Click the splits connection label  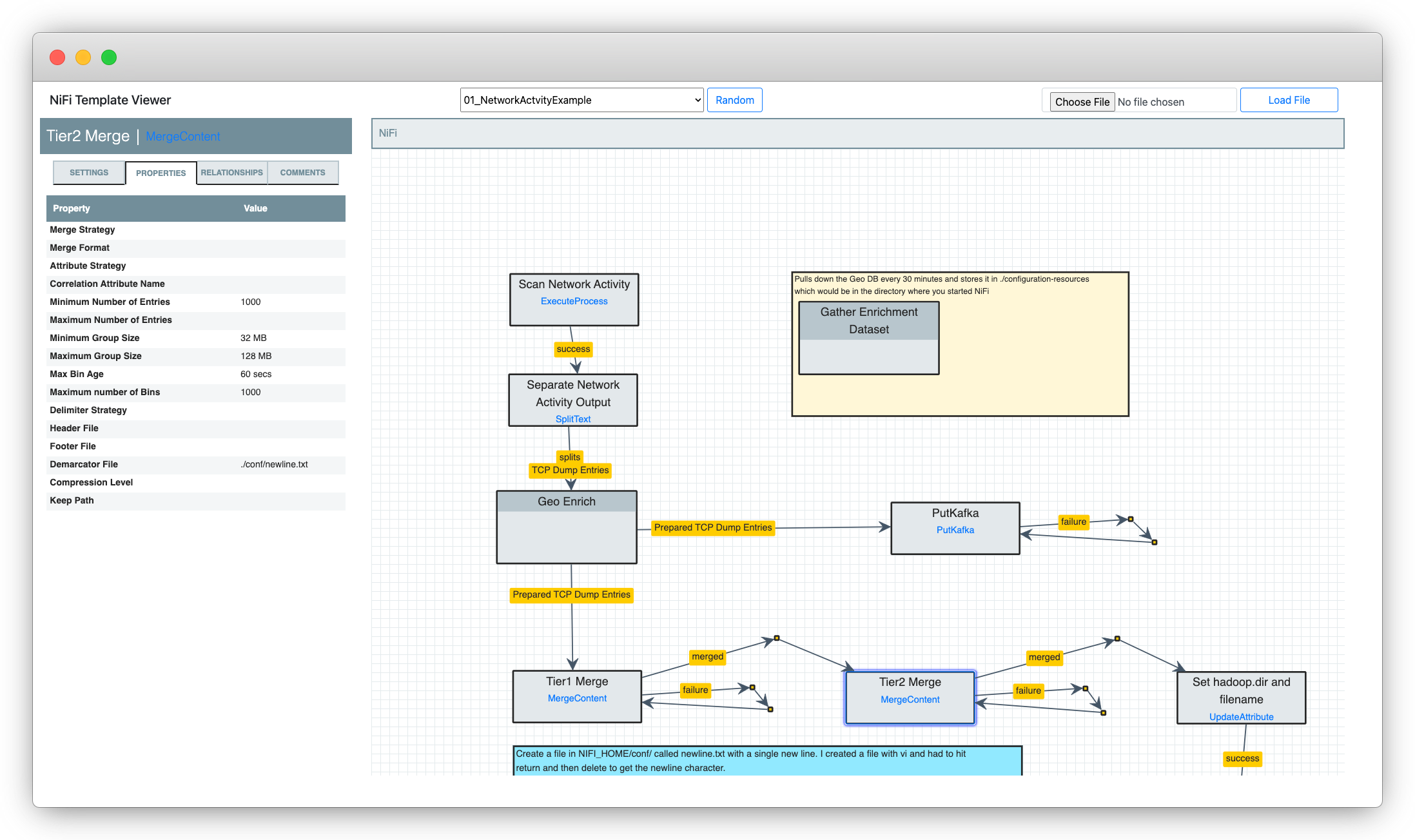(569, 457)
